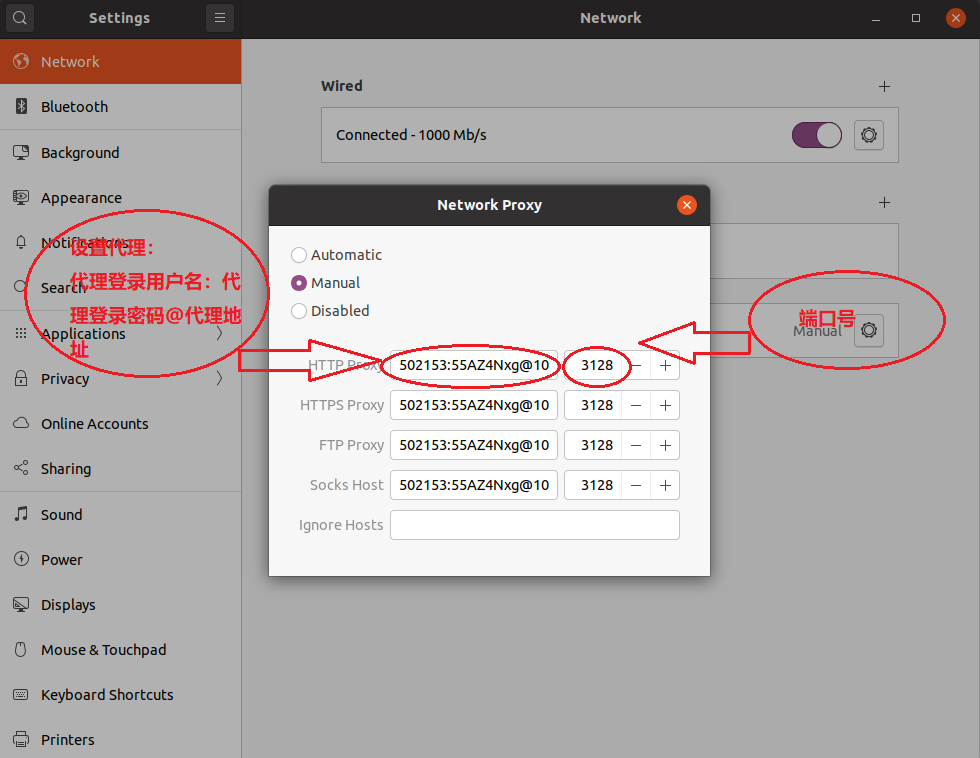Click the Online Accounts cloud icon
Image resolution: width=980 pixels, height=758 pixels.
click(x=21, y=423)
